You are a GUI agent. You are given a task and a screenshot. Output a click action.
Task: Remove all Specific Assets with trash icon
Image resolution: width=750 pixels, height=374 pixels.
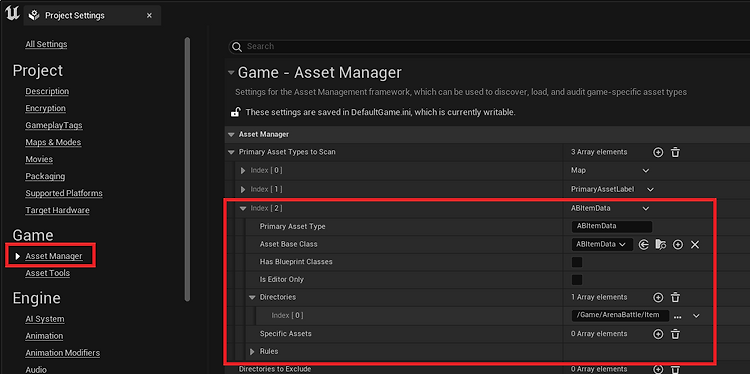coord(675,334)
